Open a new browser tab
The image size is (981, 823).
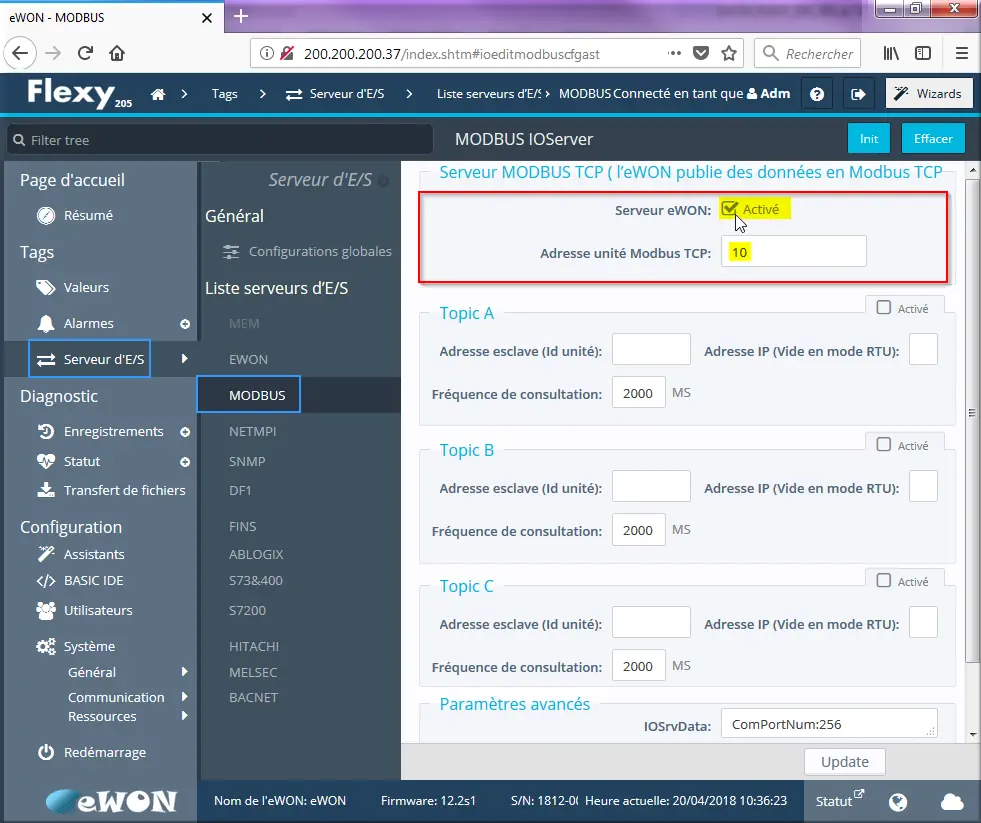241,17
